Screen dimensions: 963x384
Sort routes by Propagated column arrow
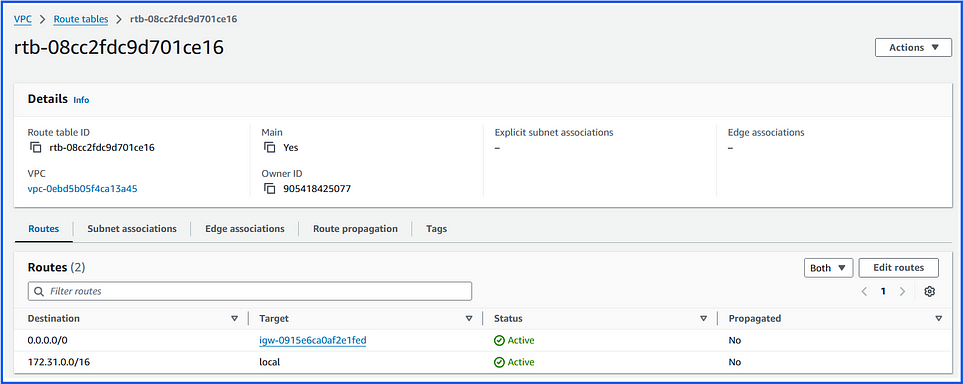938,318
